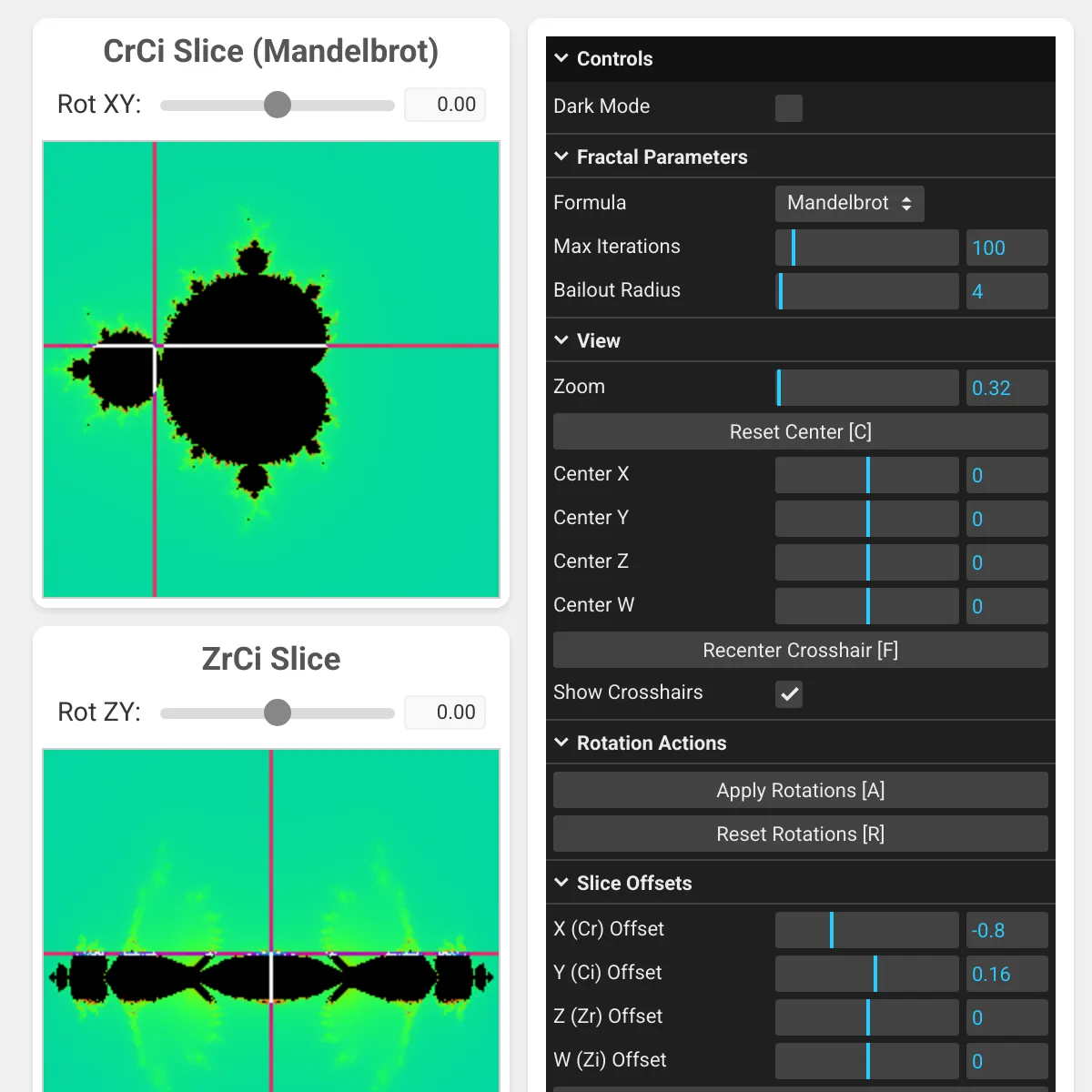Click the Z (Zr) Offset value field
This screenshot has height=1092, width=1092.
(x=1007, y=1017)
